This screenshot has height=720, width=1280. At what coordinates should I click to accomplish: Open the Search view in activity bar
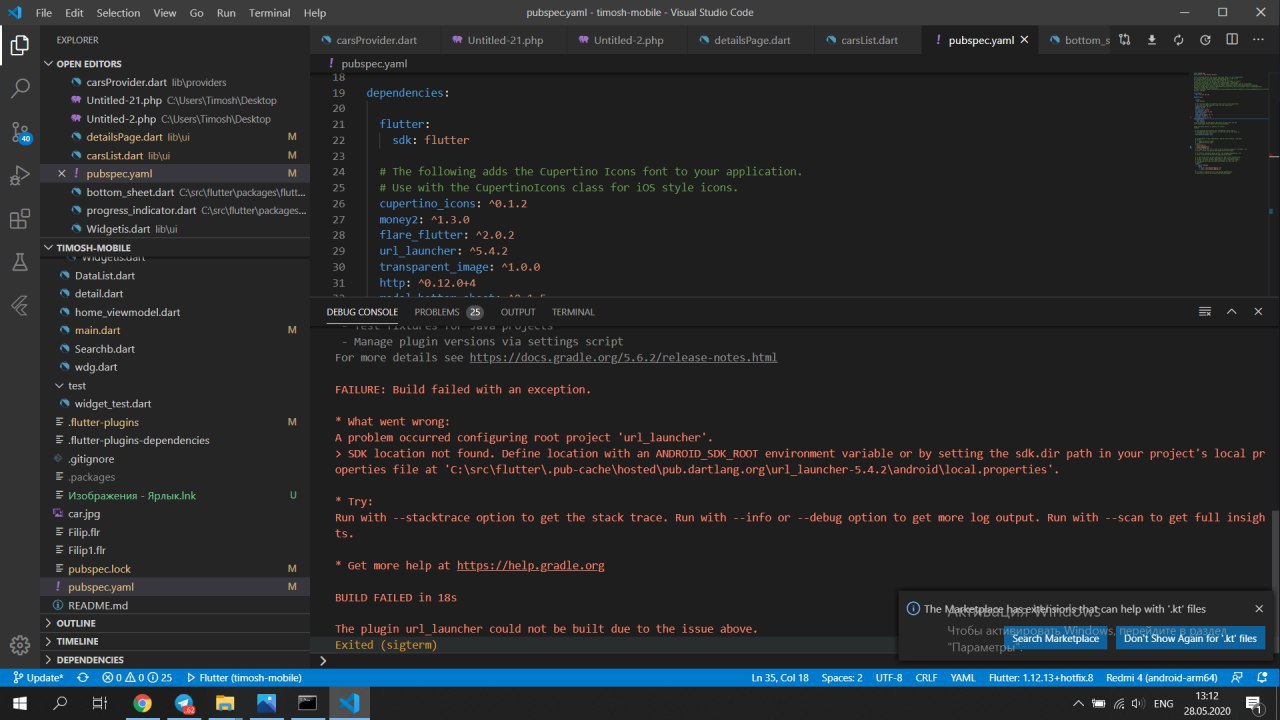click(19, 88)
